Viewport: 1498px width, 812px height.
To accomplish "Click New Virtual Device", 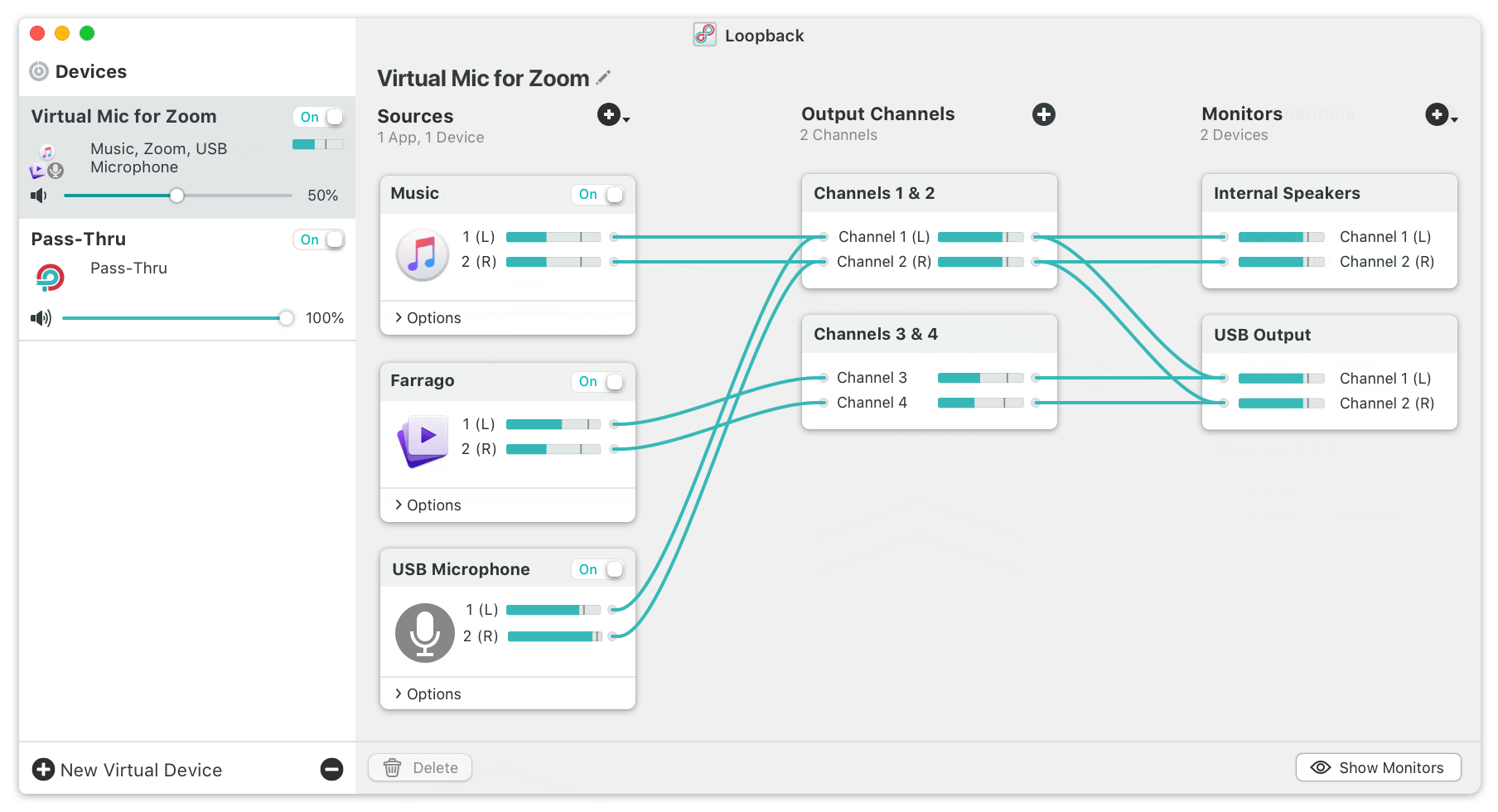I will (127, 770).
